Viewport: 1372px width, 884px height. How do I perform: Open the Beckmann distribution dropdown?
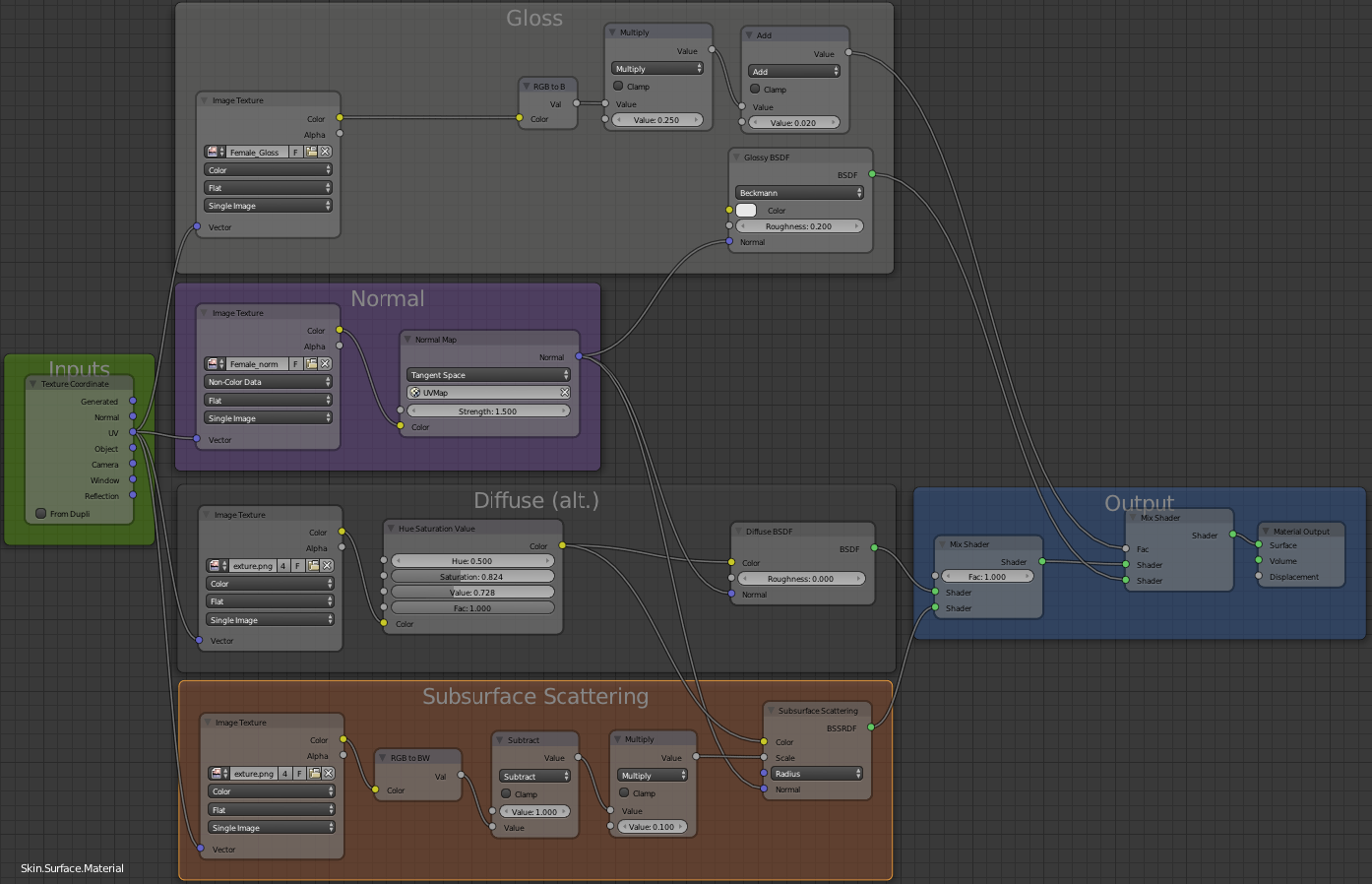[799, 193]
